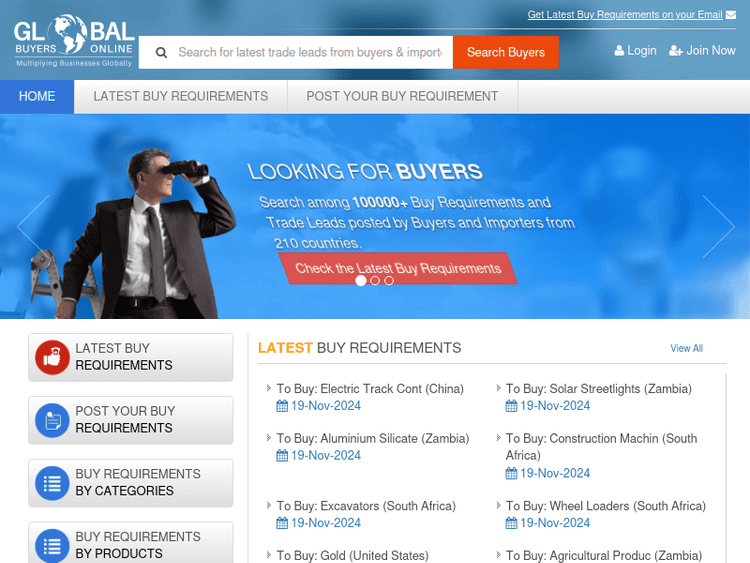Image resolution: width=750 pixels, height=563 pixels.
Task: Focus the trade leads search field
Action: click(x=310, y=53)
